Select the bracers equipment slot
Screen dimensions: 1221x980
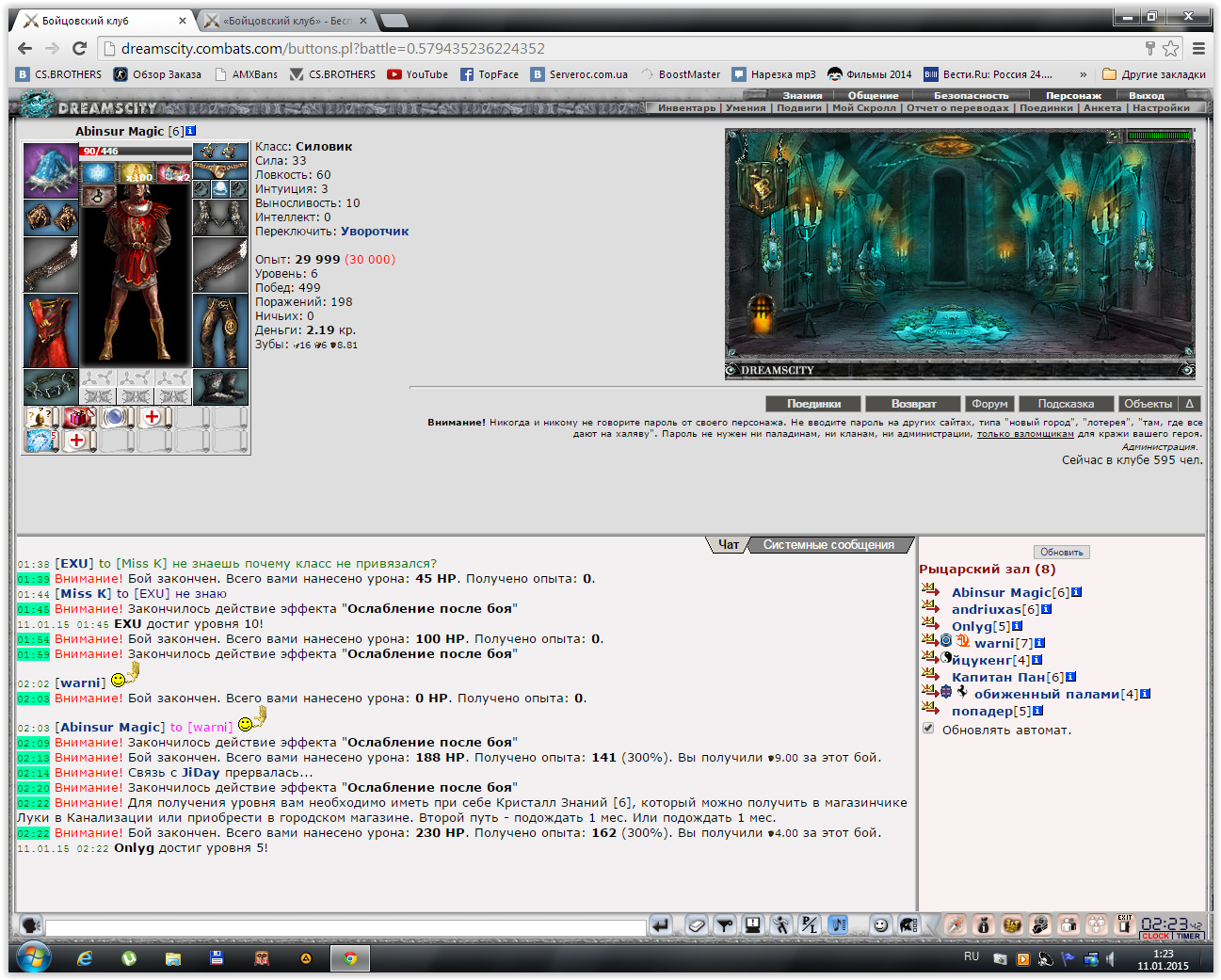pos(51,217)
